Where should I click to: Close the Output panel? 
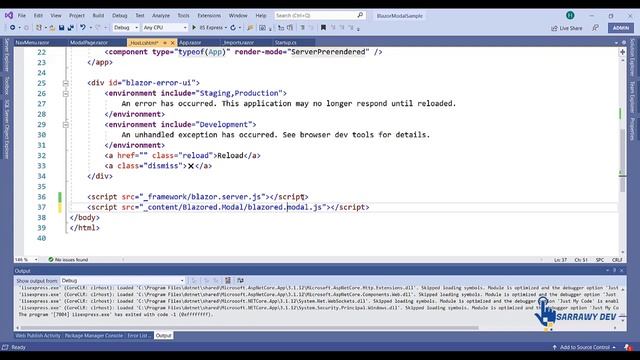tap(622, 270)
